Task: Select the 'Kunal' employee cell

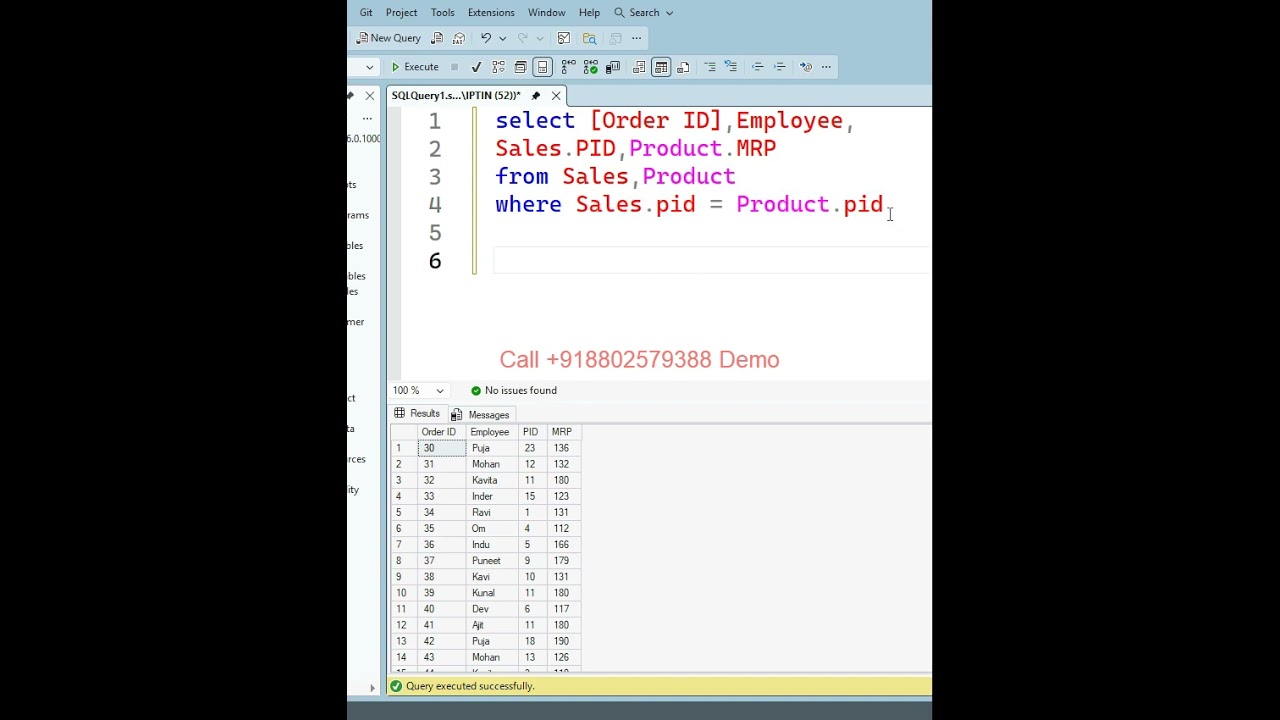Action: point(492,593)
